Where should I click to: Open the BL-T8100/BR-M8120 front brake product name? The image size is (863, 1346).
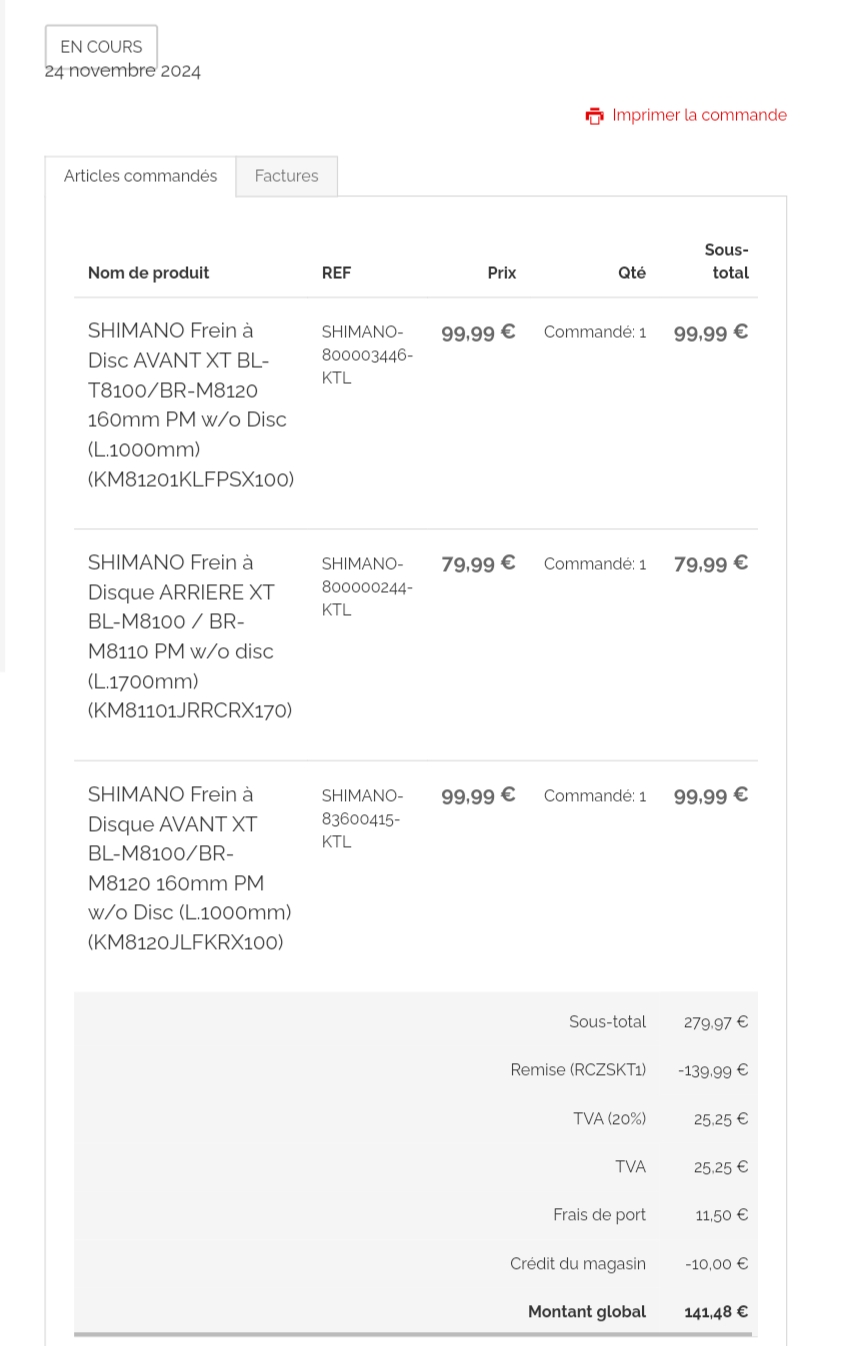[190, 404]
